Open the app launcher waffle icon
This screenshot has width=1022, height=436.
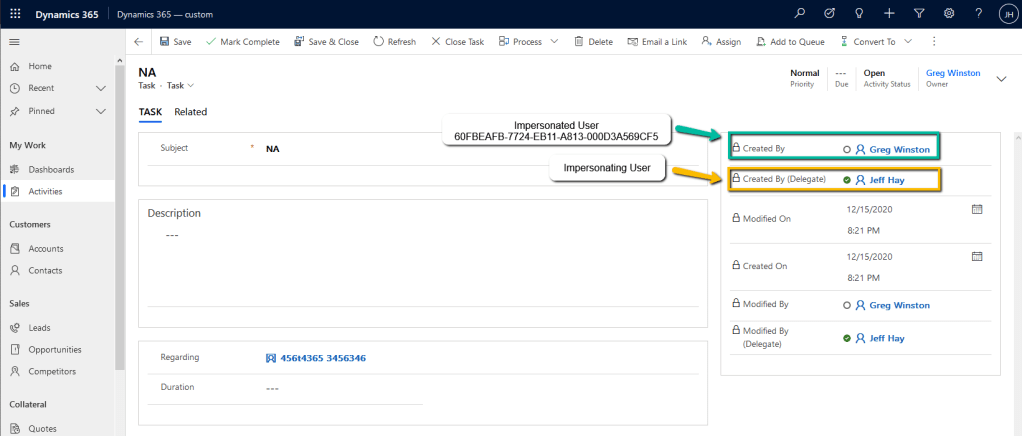click(15, 14)
